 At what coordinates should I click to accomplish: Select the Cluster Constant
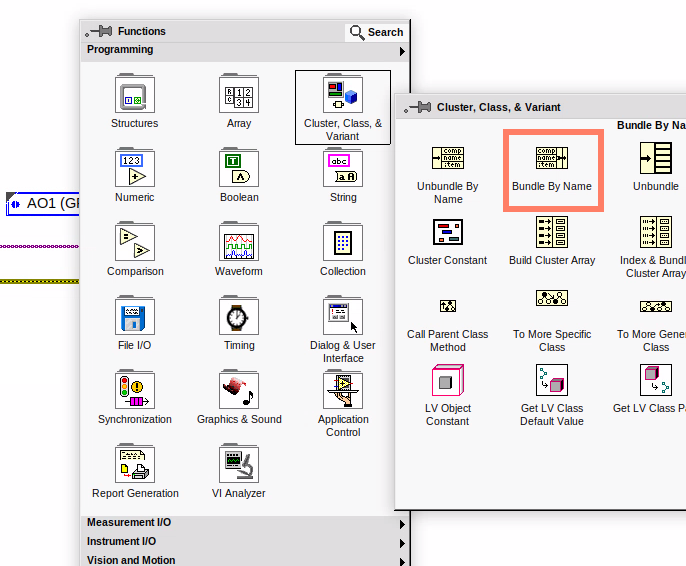tap(448, 232)
